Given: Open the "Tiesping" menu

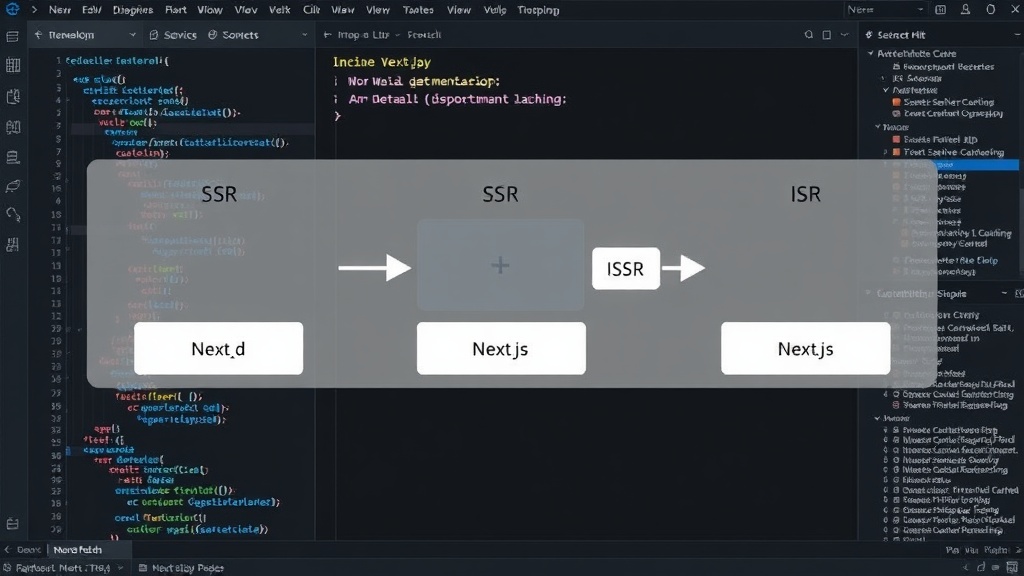Looking at the screenshot, I should (x=538, y=10).
